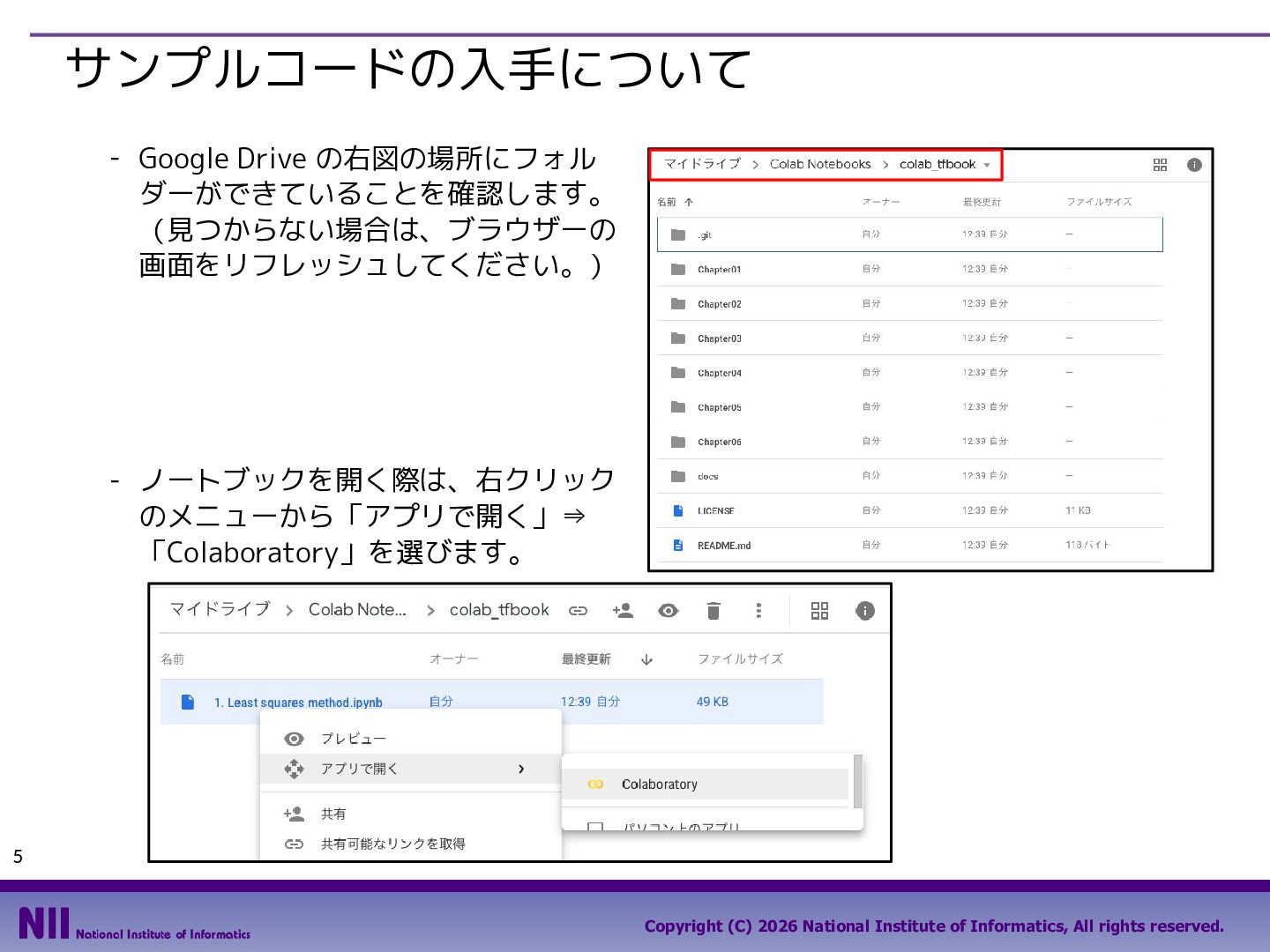
Task: Click the オーナー column header above the ipynb file
Action: click(454, 659)
